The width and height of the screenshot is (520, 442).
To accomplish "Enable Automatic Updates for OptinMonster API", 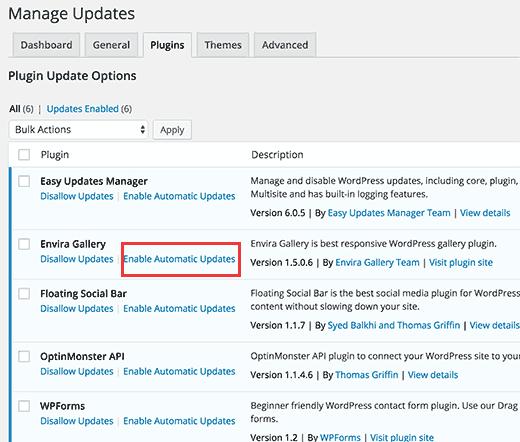I will coord(179,371).
